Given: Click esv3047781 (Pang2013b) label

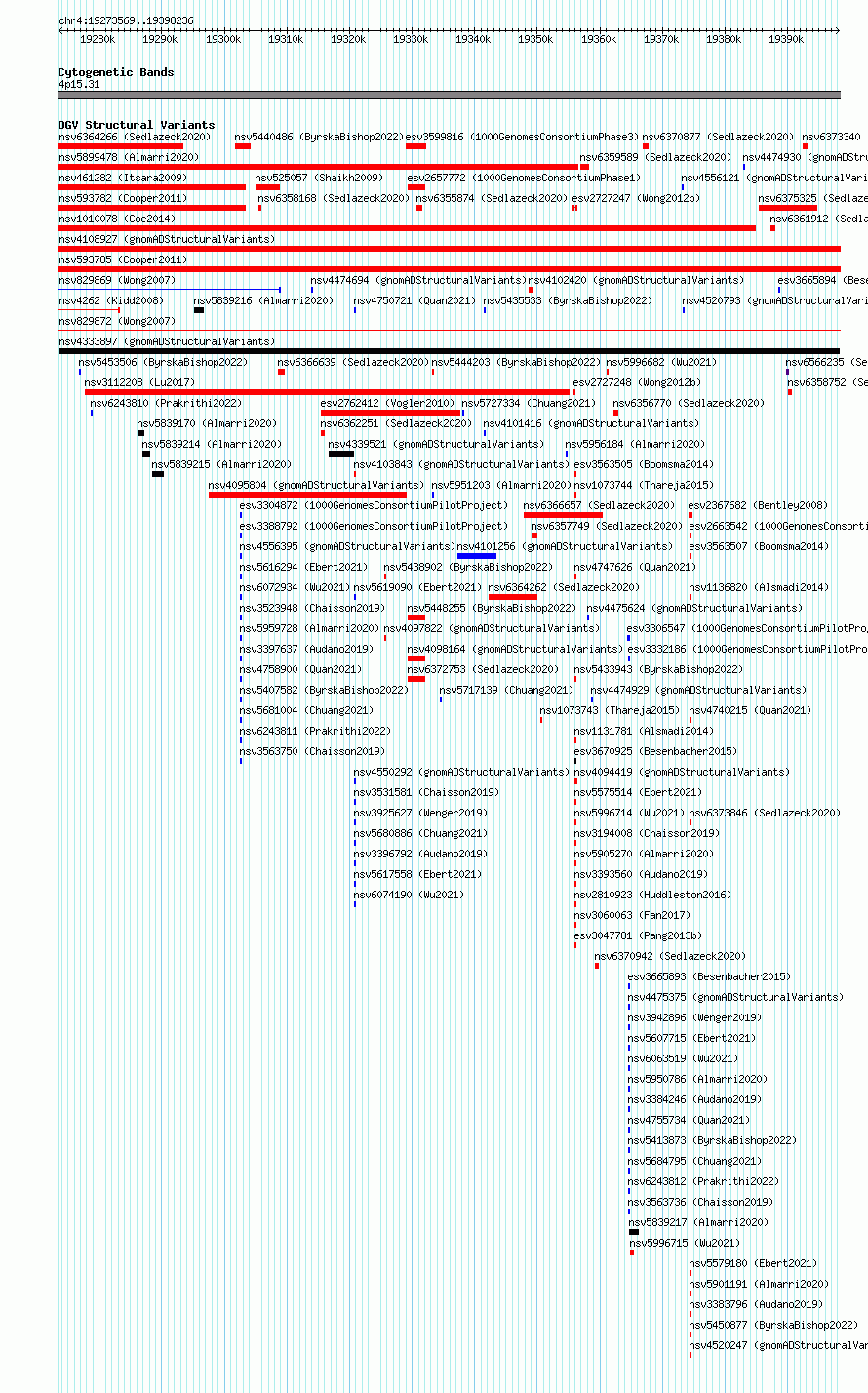Looking at the screenshot, I should click(639, 935).
